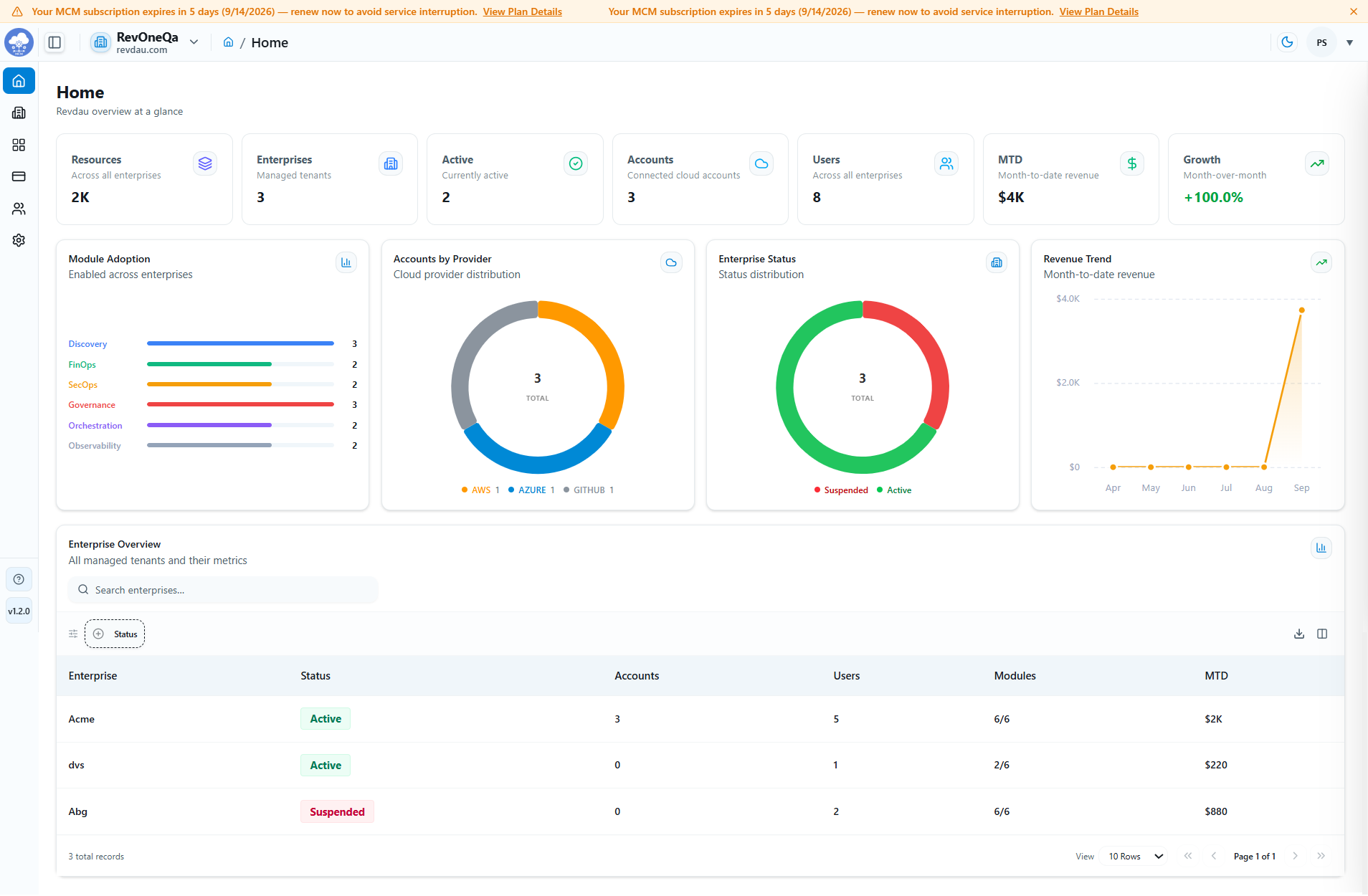Viewport: 1368px width, 896px height.
Task: Toggle the GITHUB legend entry
Action: [589, 490]
